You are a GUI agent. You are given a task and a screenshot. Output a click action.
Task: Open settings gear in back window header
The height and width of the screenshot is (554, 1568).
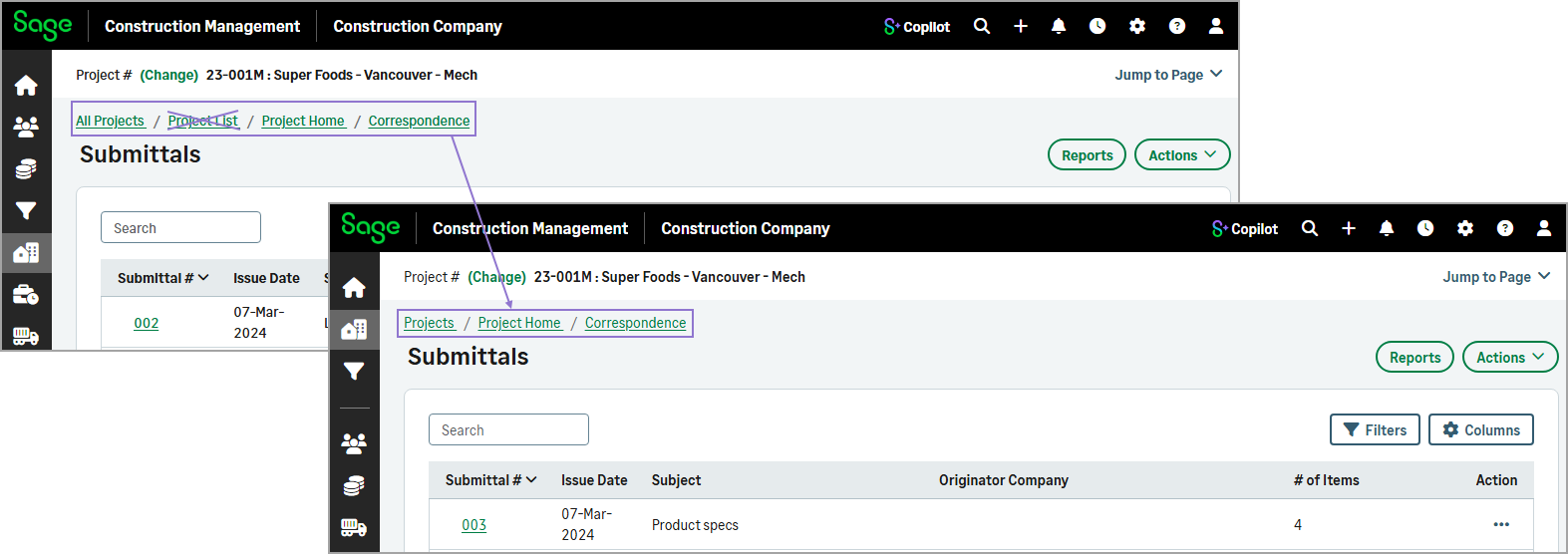click(x=1137, y=26)
